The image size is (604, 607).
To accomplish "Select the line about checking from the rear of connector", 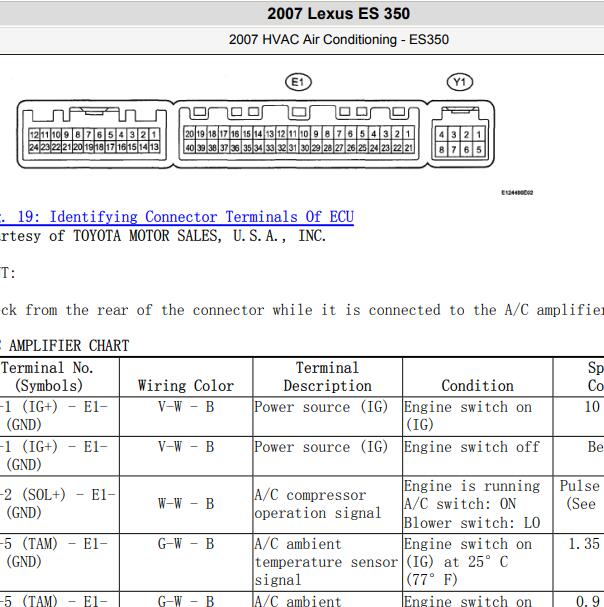I will (302, 310).
